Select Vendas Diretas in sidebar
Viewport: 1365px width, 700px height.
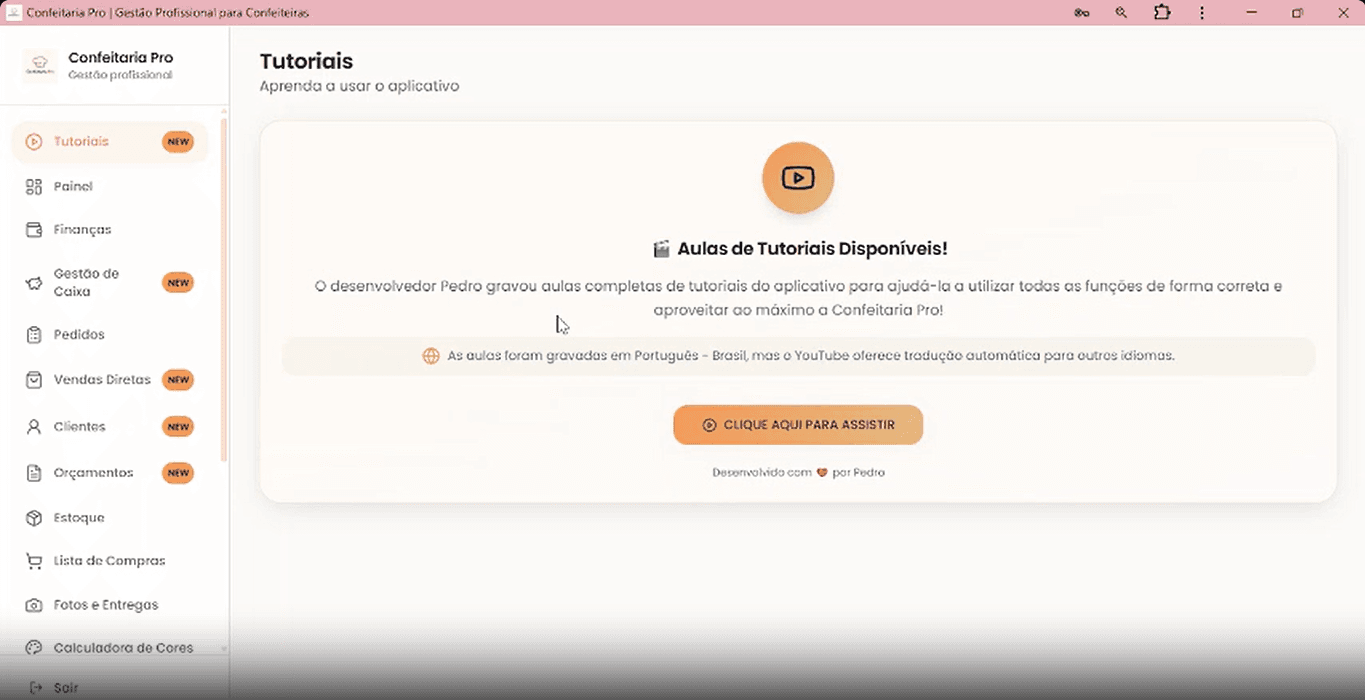pyautogui.click(x=110, y=380)
